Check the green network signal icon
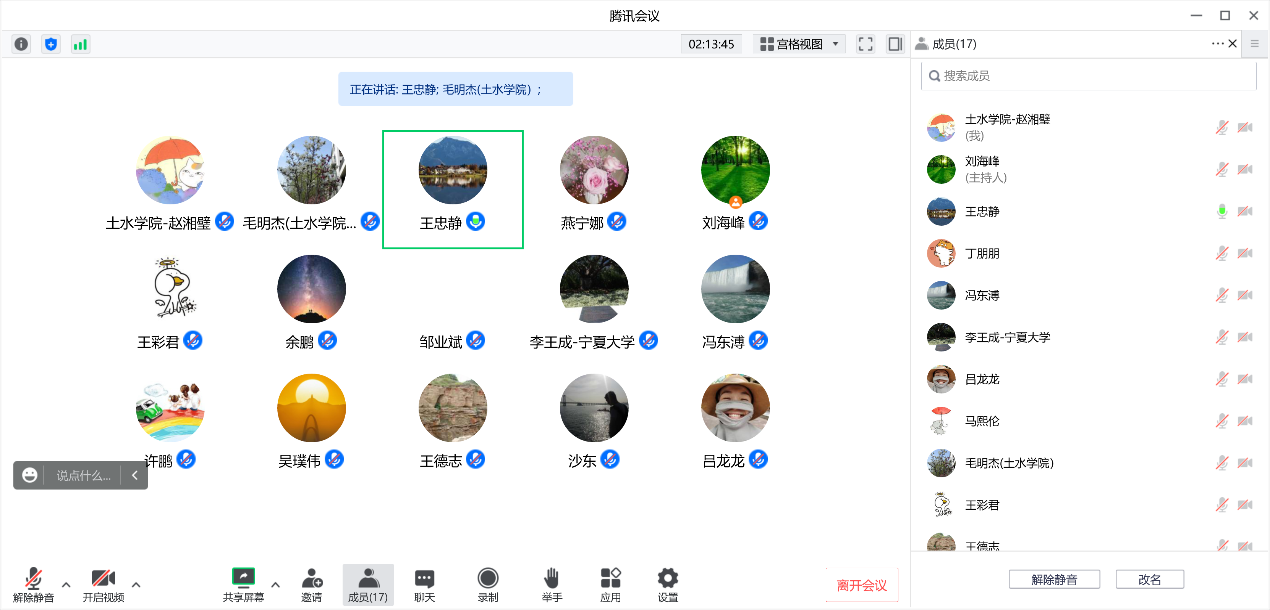Viewport: 1270px width, 610px height. 80,44
